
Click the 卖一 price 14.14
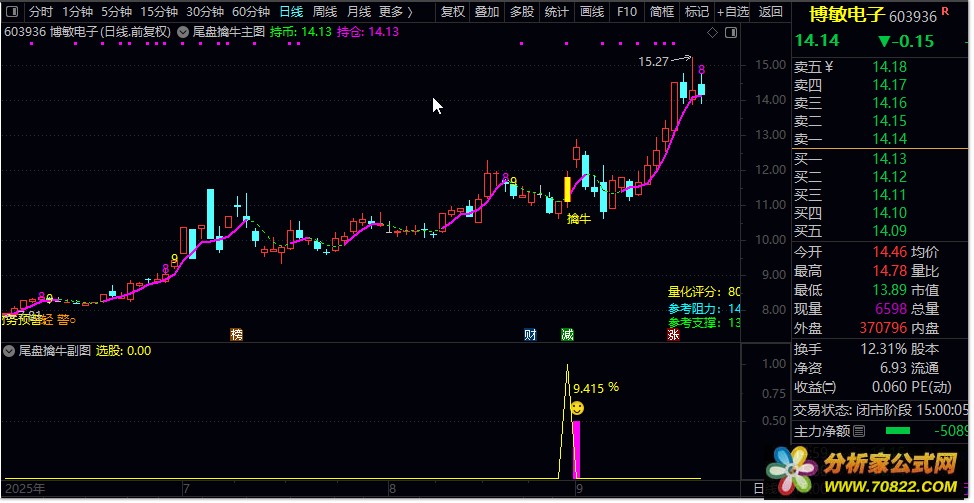pyautogui.click(x=890, y=138)
